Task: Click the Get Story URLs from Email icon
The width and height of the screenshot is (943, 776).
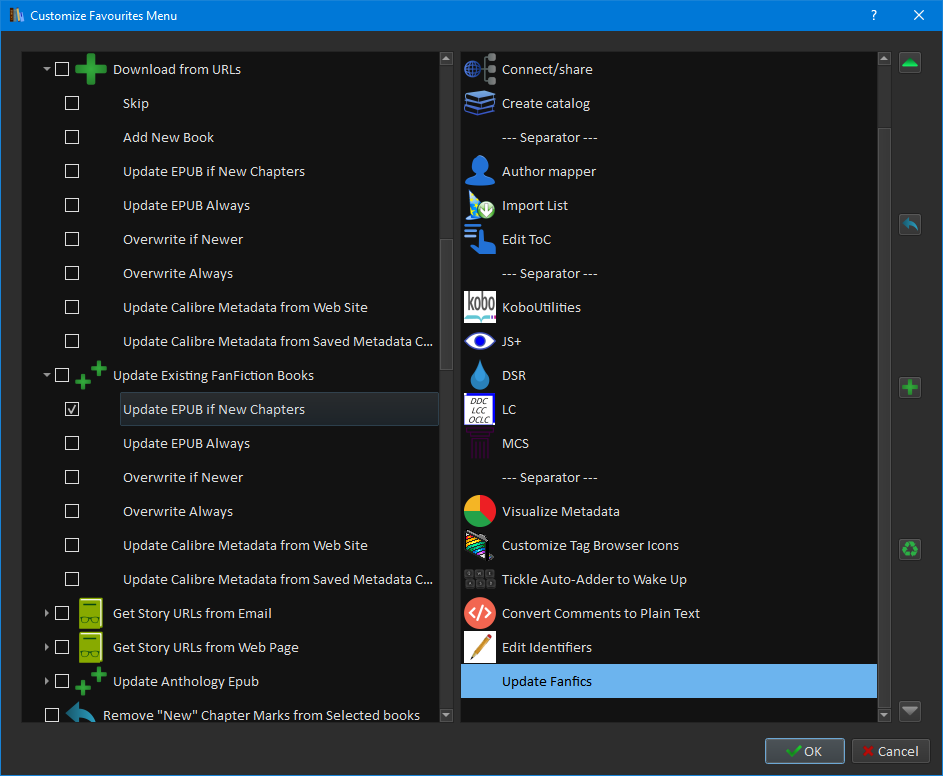Action: (91, 614)
